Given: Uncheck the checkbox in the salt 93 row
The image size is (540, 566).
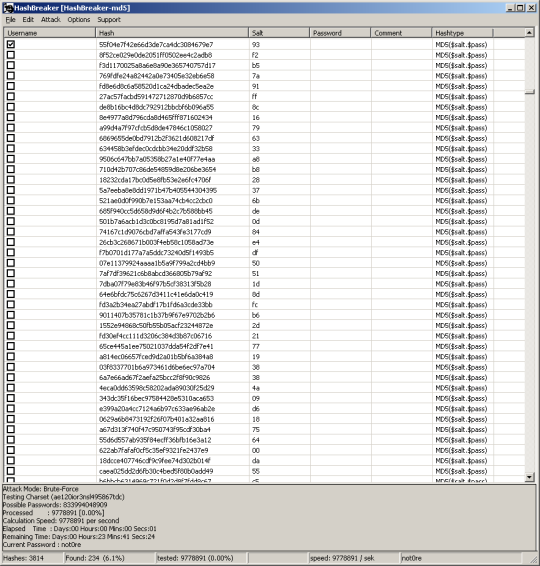Looking at the screenshot, I should pyautogui.click(x=11, y=44).
